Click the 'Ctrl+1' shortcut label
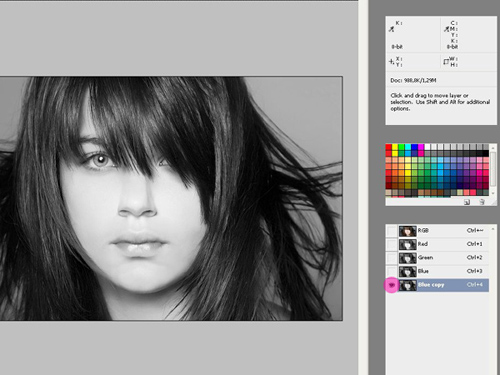The image size is (500, 375). [474, 244]
